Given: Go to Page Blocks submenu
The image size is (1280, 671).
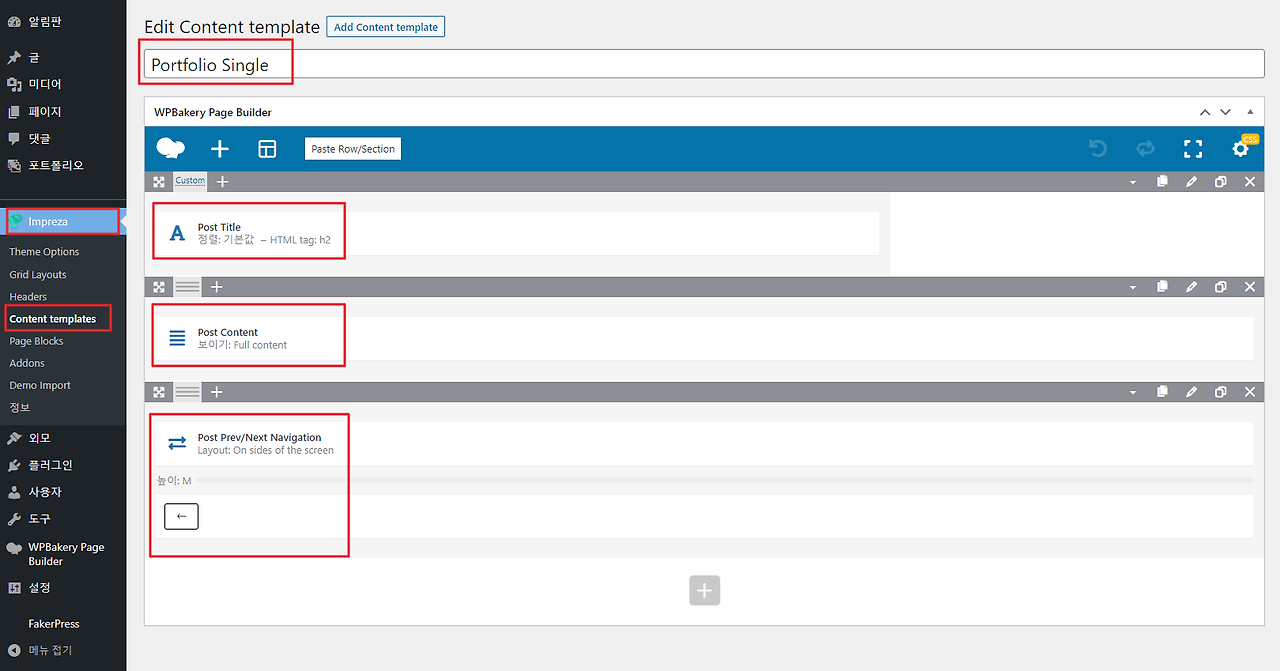Looking at the screenshot, I should pos(36,341).
